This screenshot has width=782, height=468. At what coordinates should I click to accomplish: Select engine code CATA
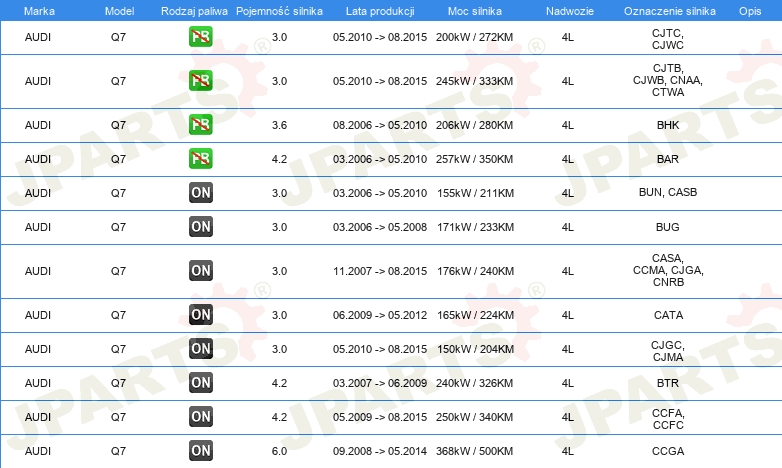668,315
